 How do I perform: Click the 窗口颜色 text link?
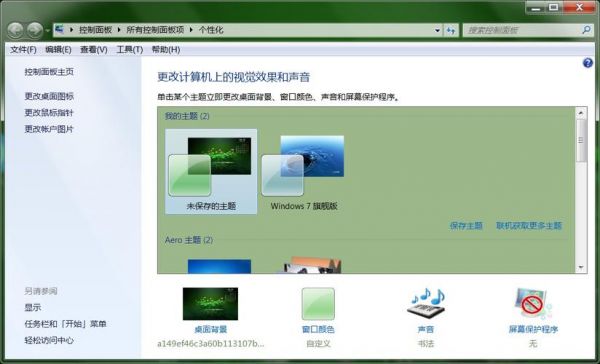coord(318,329)
